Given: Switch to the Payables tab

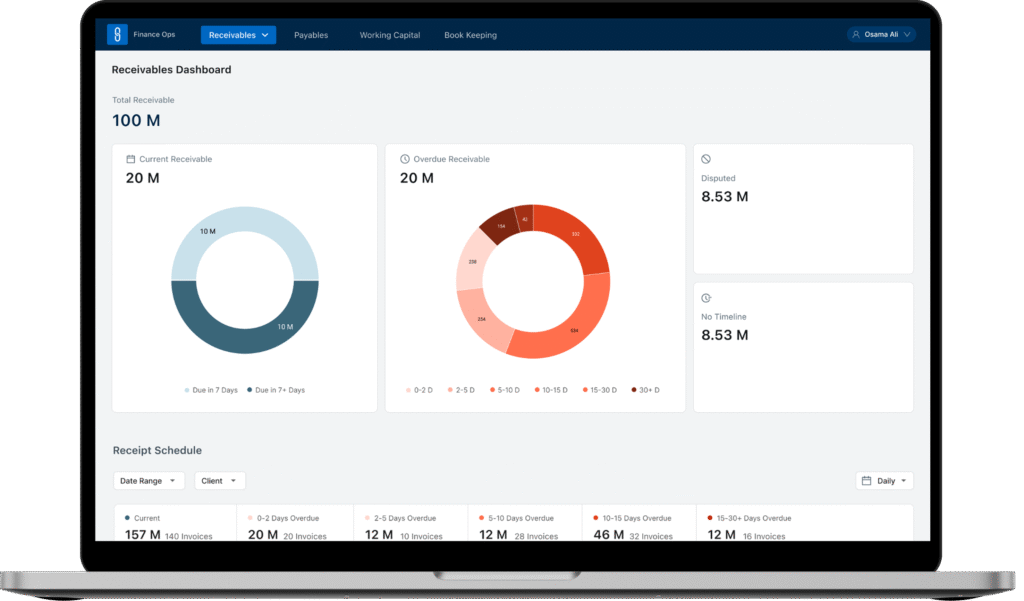Looking at the screenshot, I should [x=311, y=35].
